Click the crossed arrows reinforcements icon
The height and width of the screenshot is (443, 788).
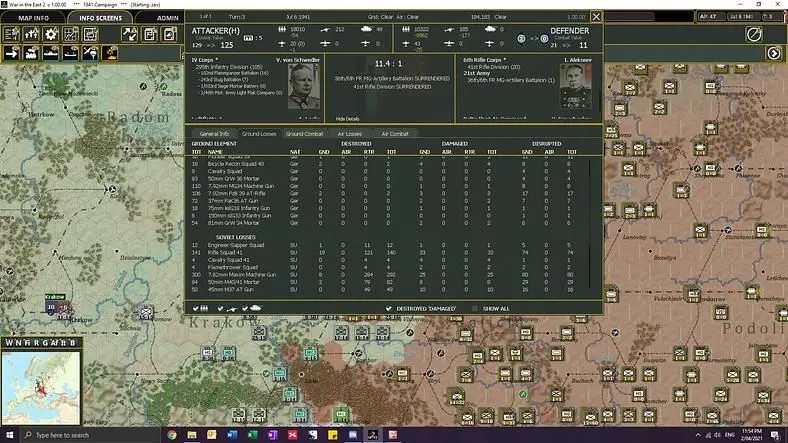pos(130,34)
